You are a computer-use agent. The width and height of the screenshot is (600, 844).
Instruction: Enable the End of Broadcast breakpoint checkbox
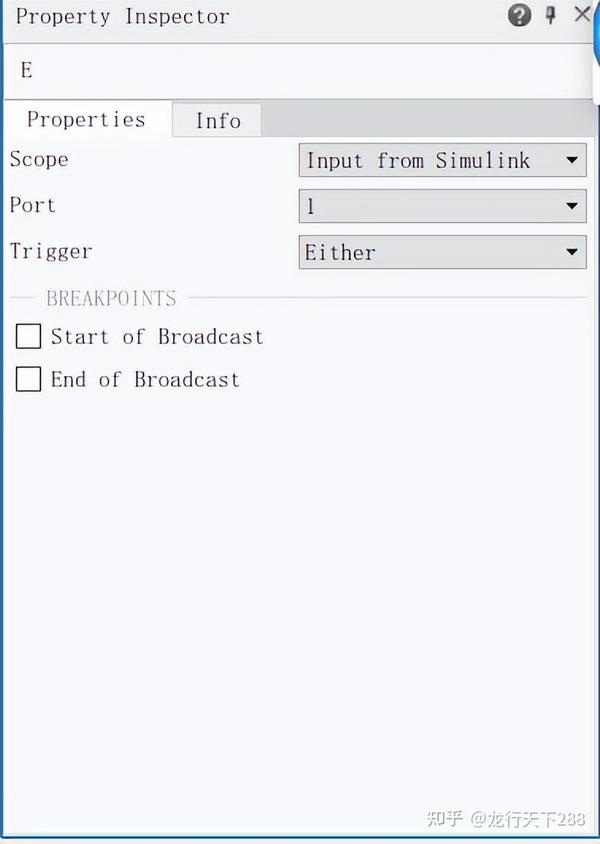29,379
